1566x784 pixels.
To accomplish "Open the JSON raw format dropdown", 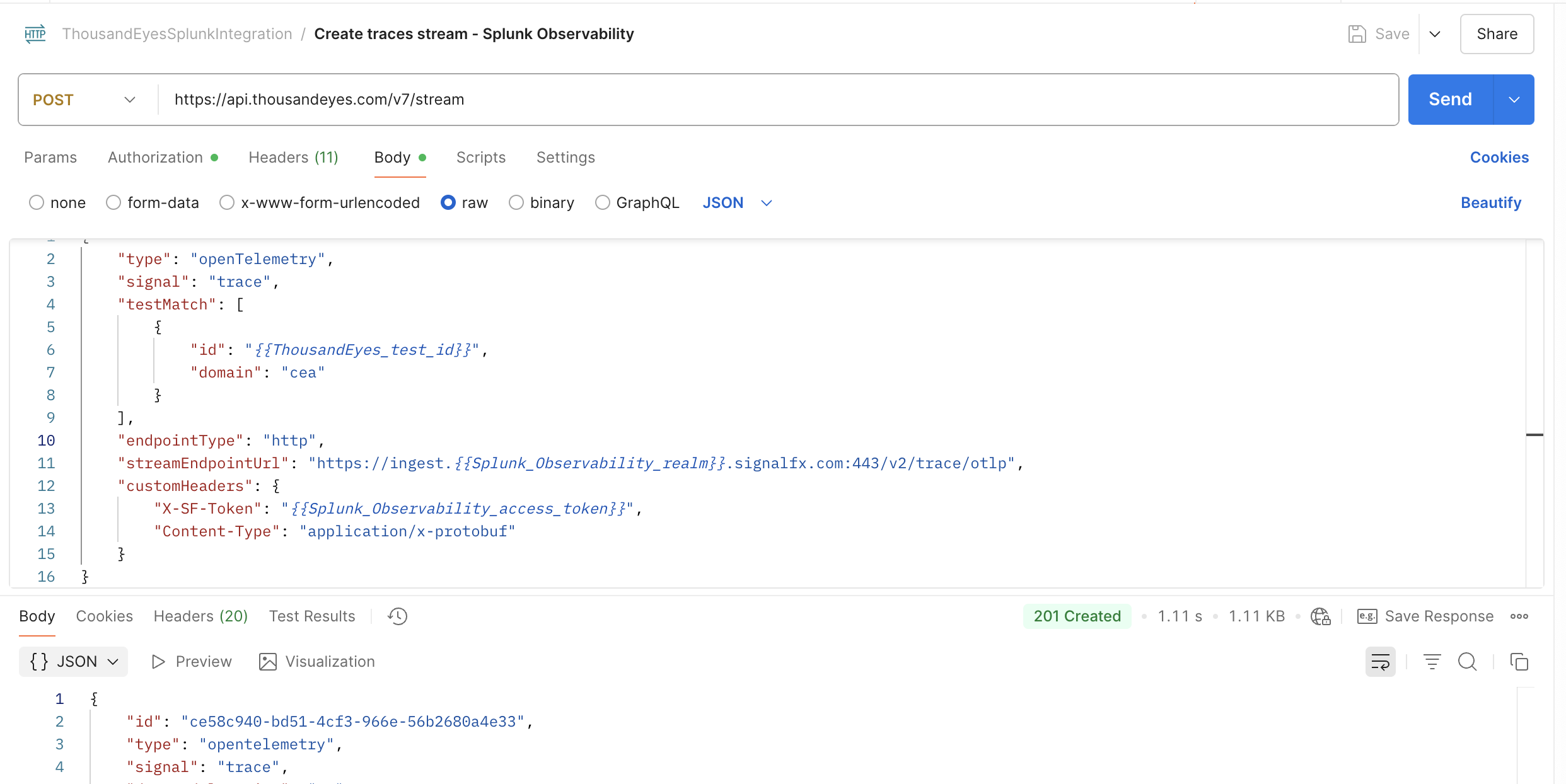I will tap(737, 203).
